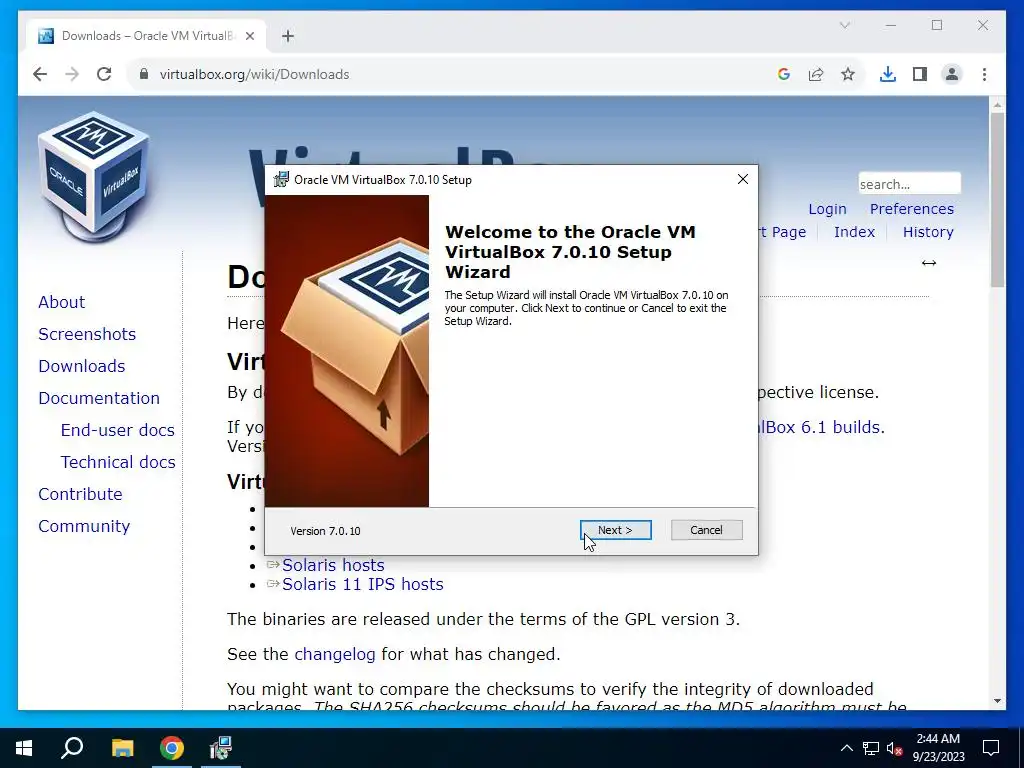Open the Index link
The image size is (1024, 768).
(854, 232)
